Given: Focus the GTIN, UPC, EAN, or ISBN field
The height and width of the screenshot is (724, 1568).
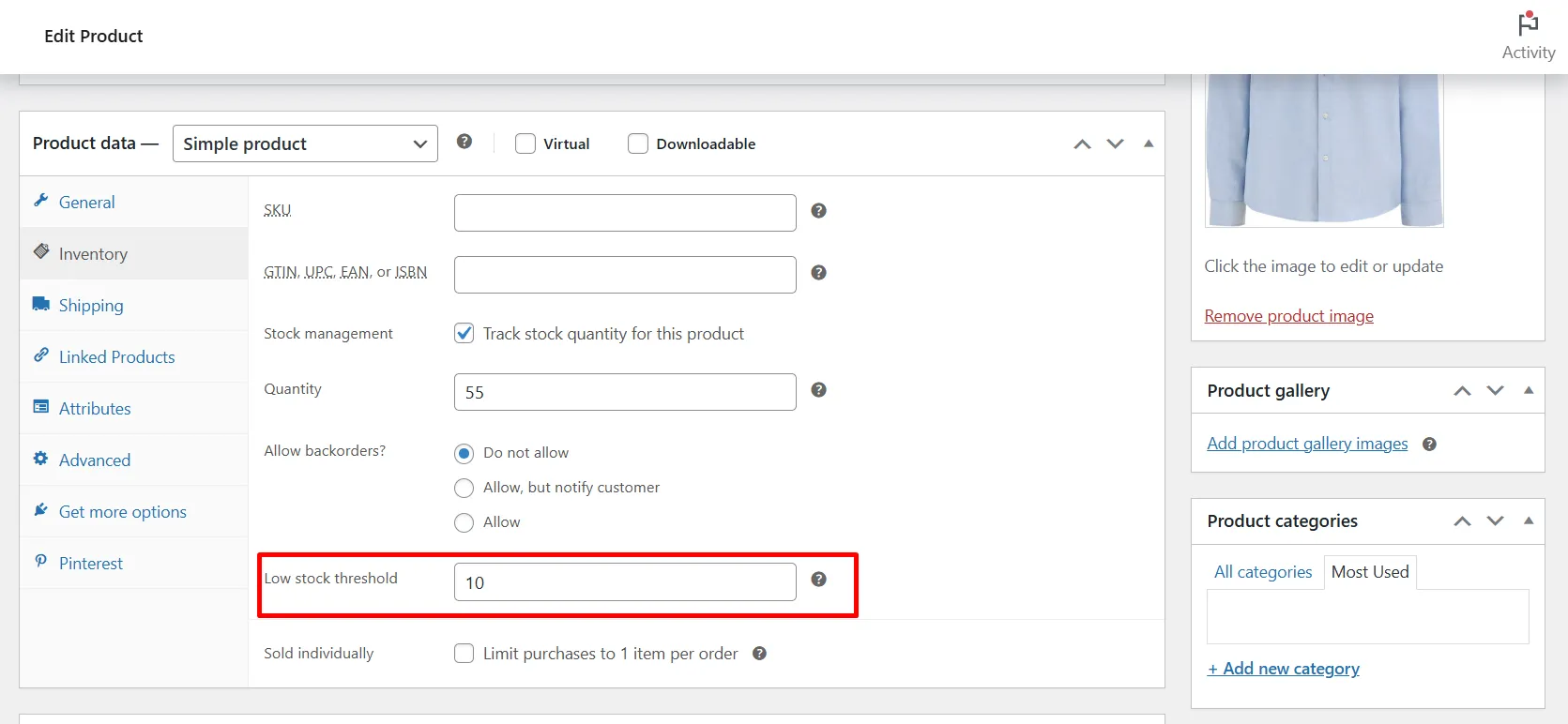Looking at the screenshot, I should (x=625, y=275).
